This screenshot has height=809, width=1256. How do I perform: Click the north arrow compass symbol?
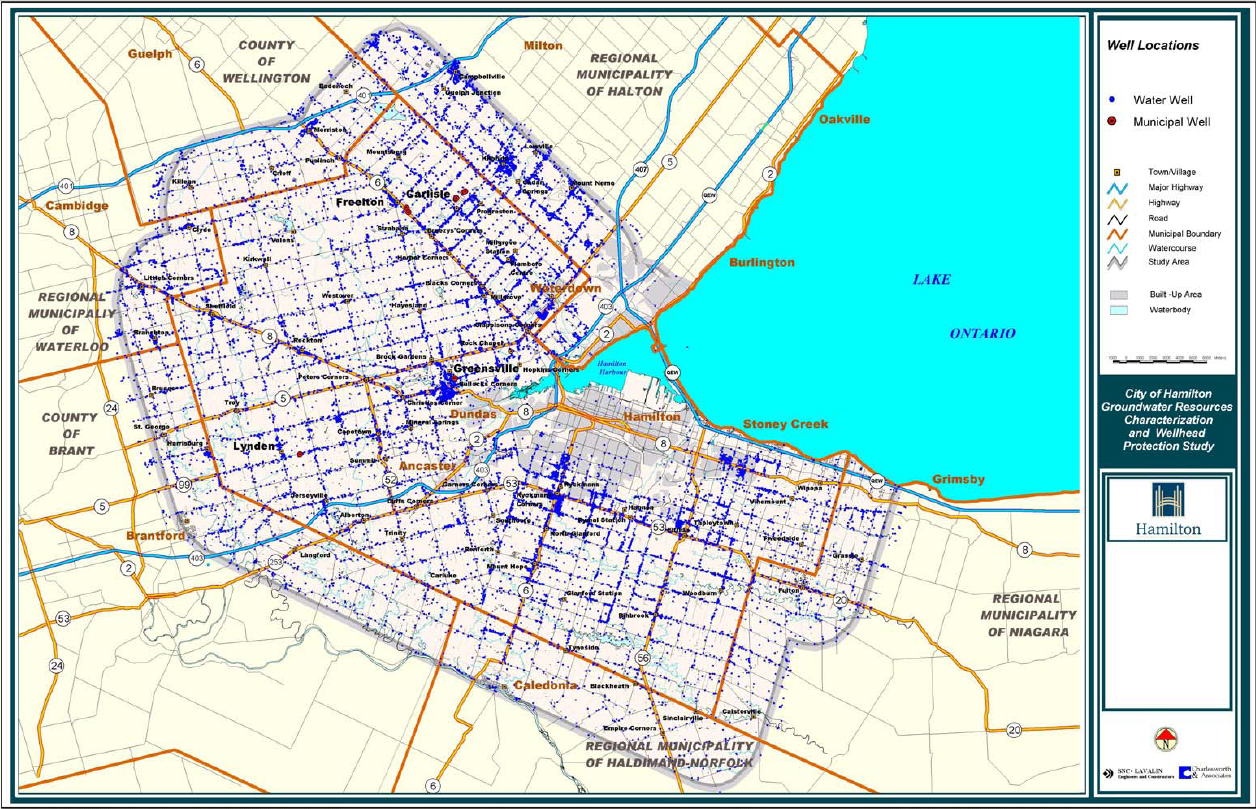coord(1165,739)
